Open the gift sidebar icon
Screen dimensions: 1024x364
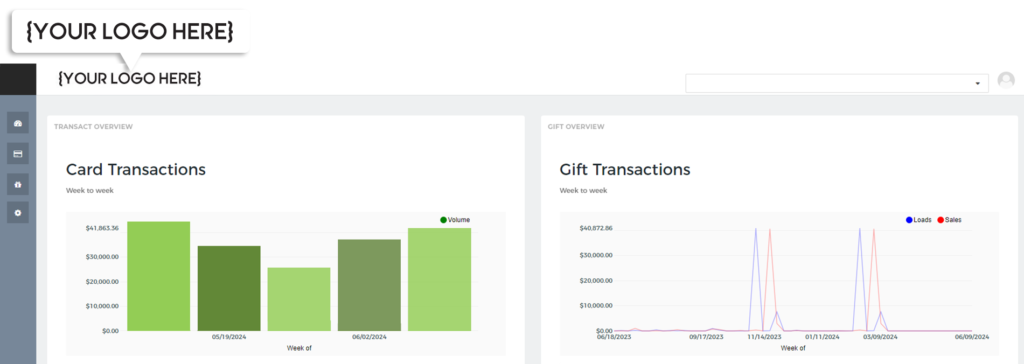(18, 184)
